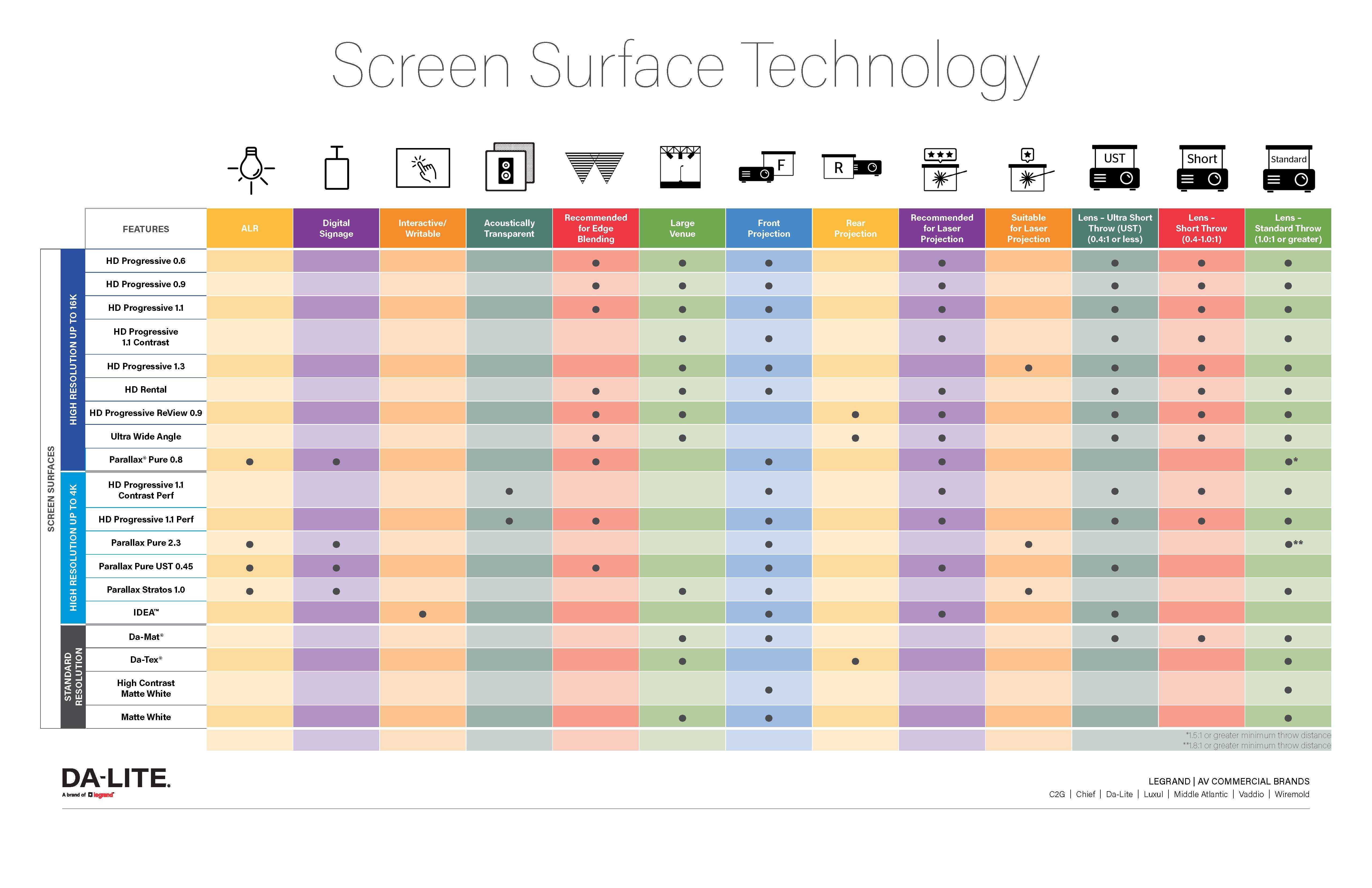Select the Rear Projection icon

[x=850, y=172]
